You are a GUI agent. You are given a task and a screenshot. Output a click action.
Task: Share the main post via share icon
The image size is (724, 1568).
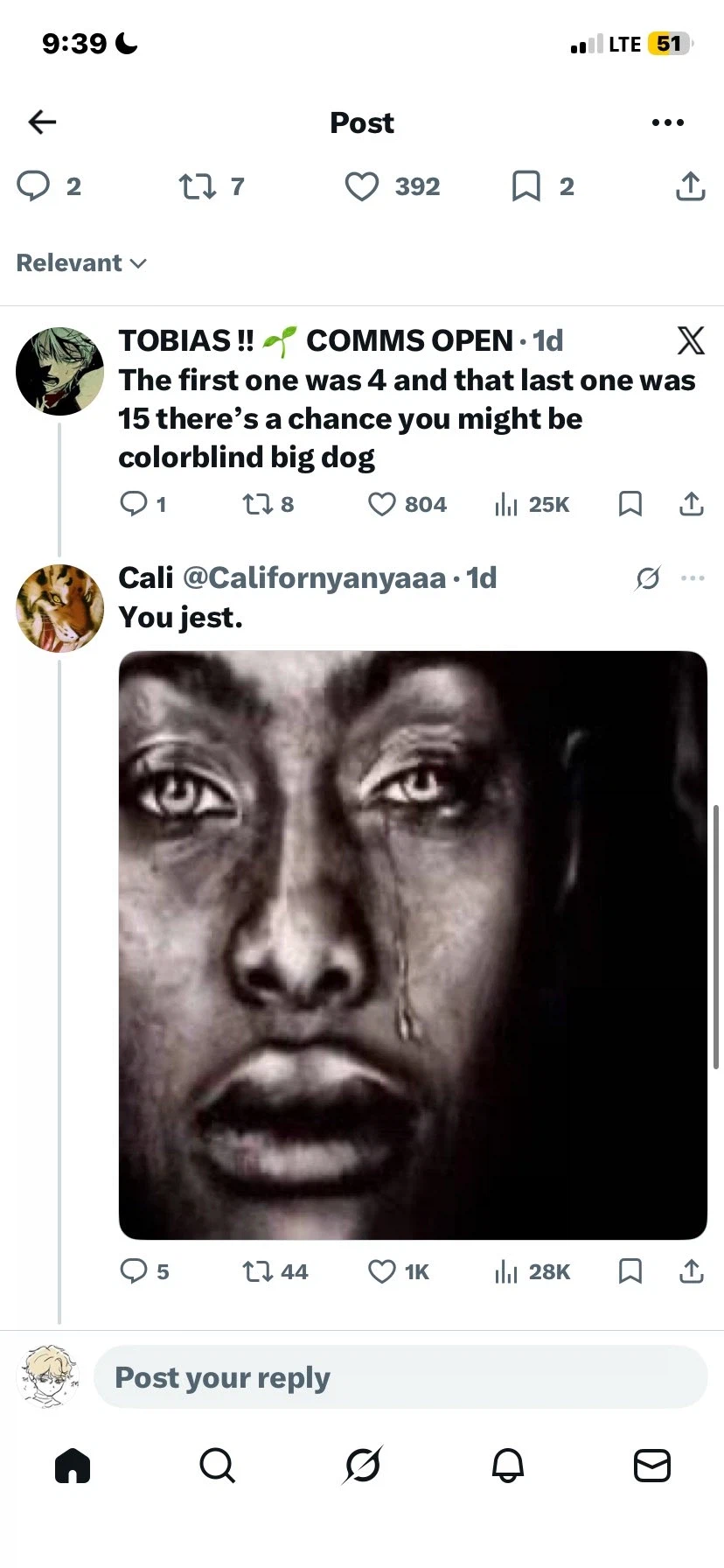690,186
